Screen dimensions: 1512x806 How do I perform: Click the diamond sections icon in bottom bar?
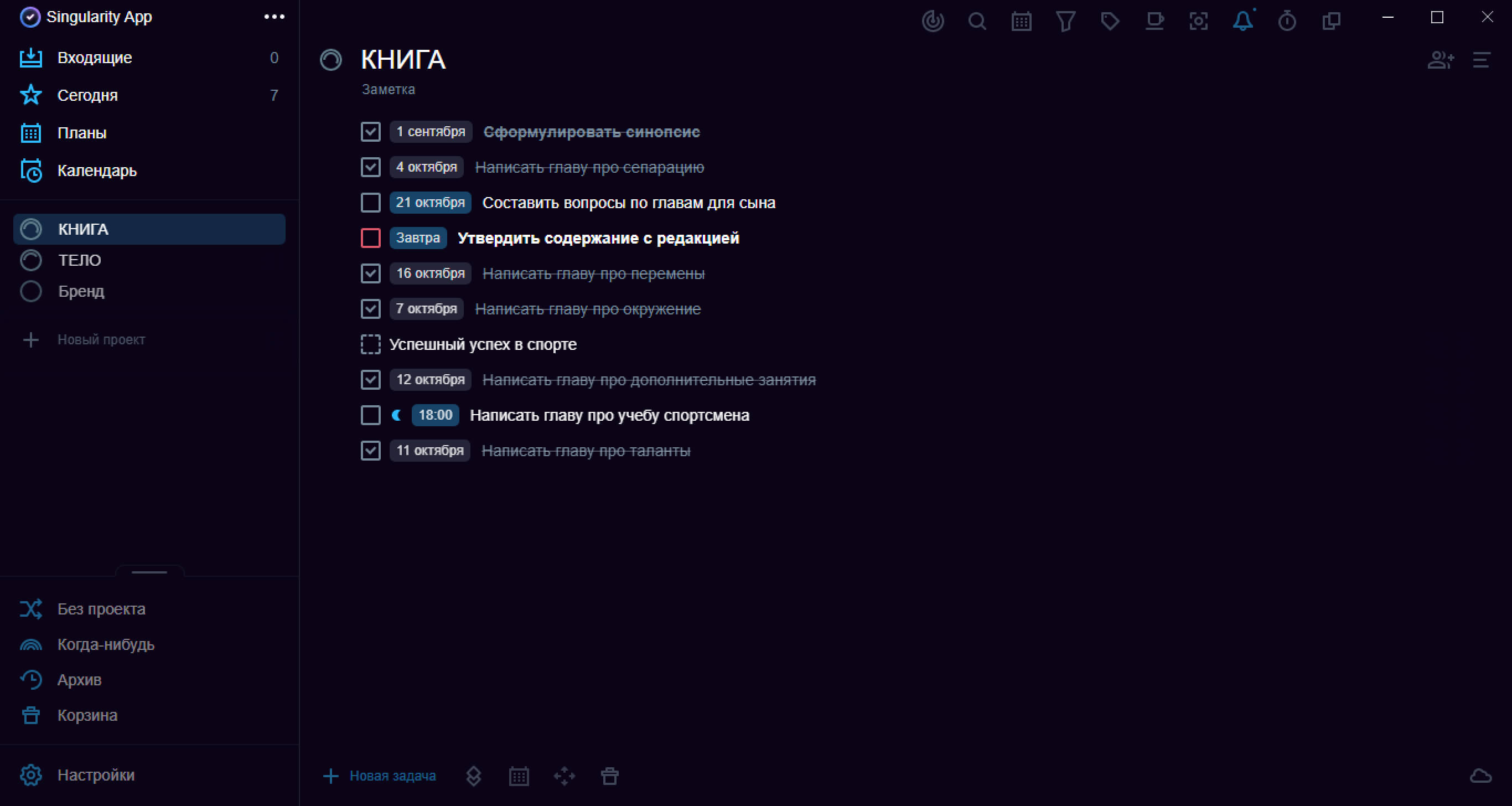(474, 776)
